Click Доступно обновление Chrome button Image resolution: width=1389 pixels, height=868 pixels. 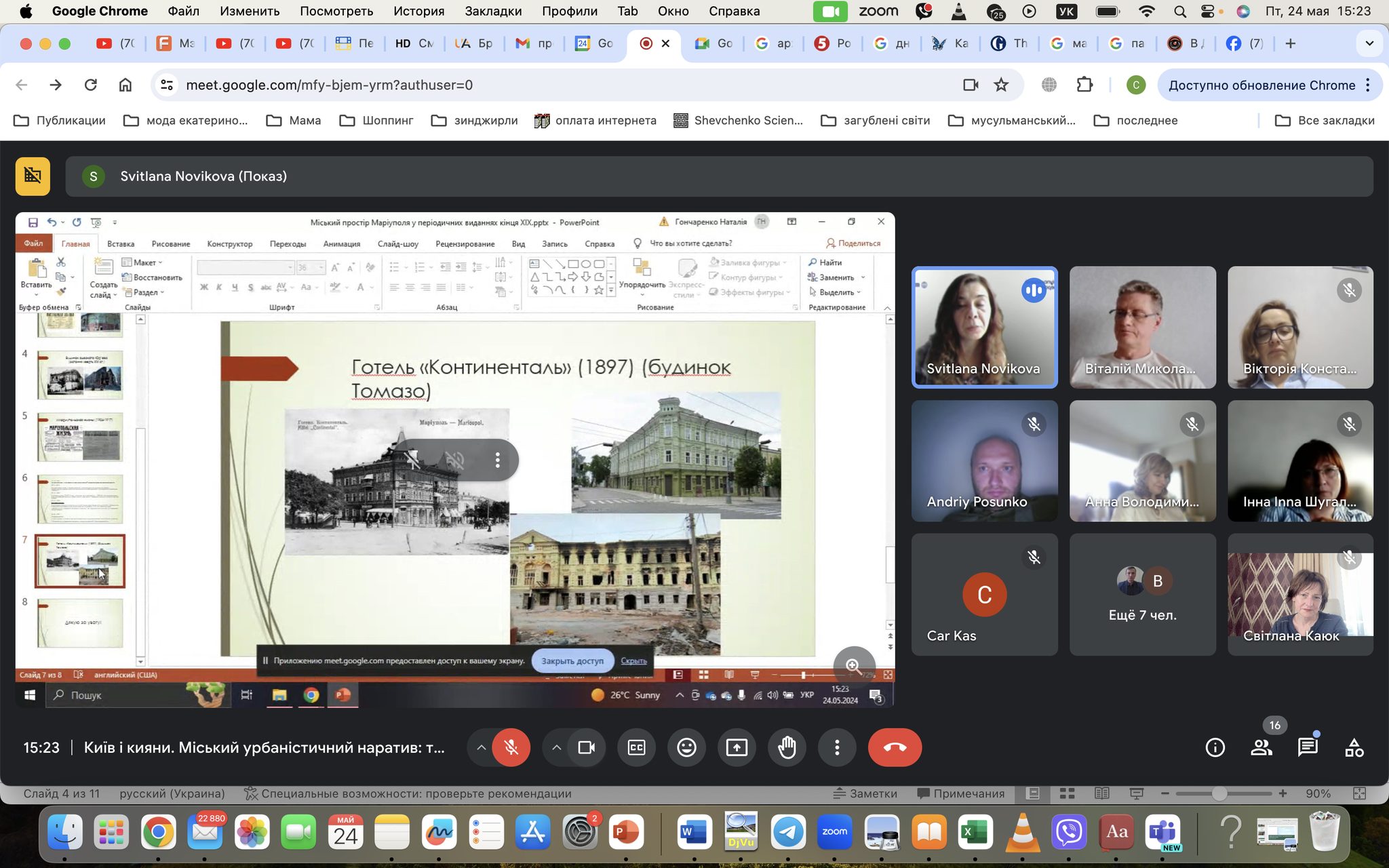click(1261, 85)
